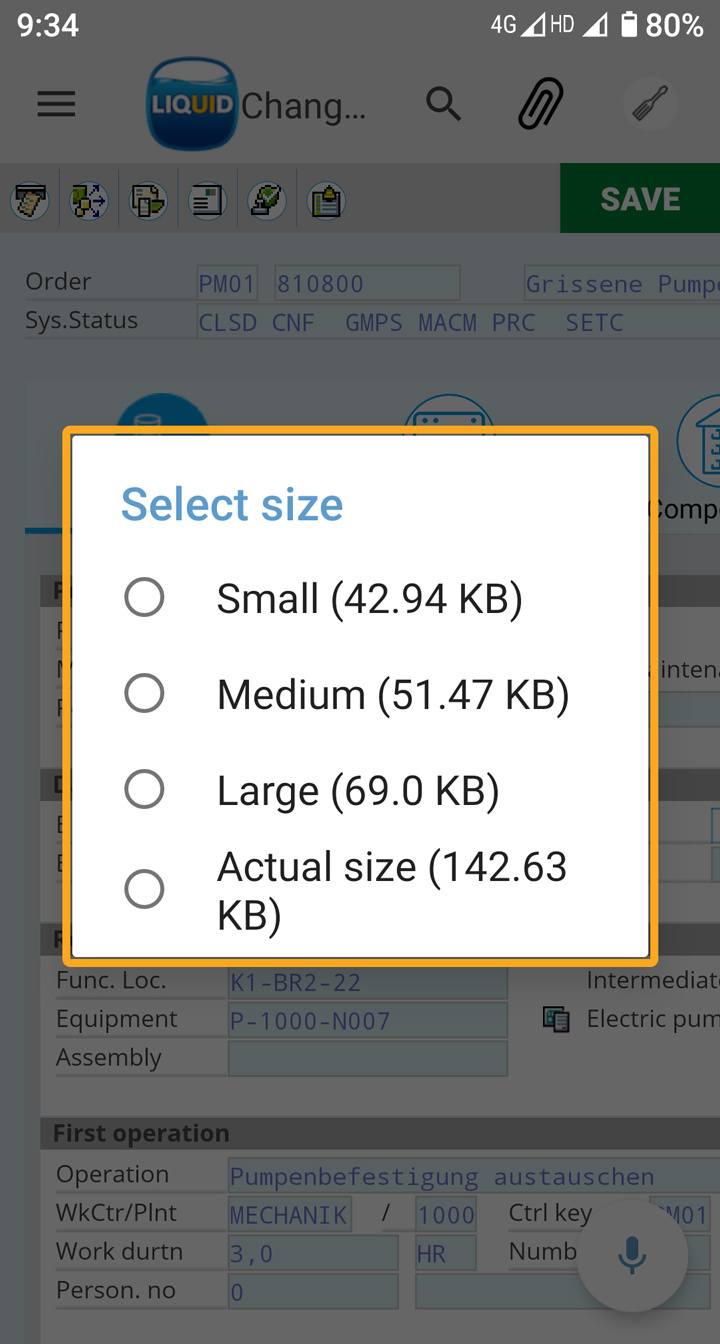This screenshot has height=1344, width=720.
Task: Tap the voice input microphone button
Action: (632, 1256)
